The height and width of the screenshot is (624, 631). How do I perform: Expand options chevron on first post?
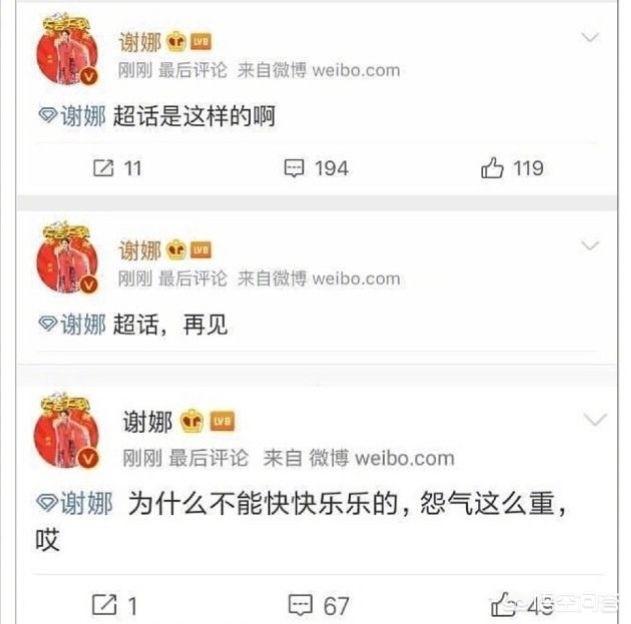(590, 38)
